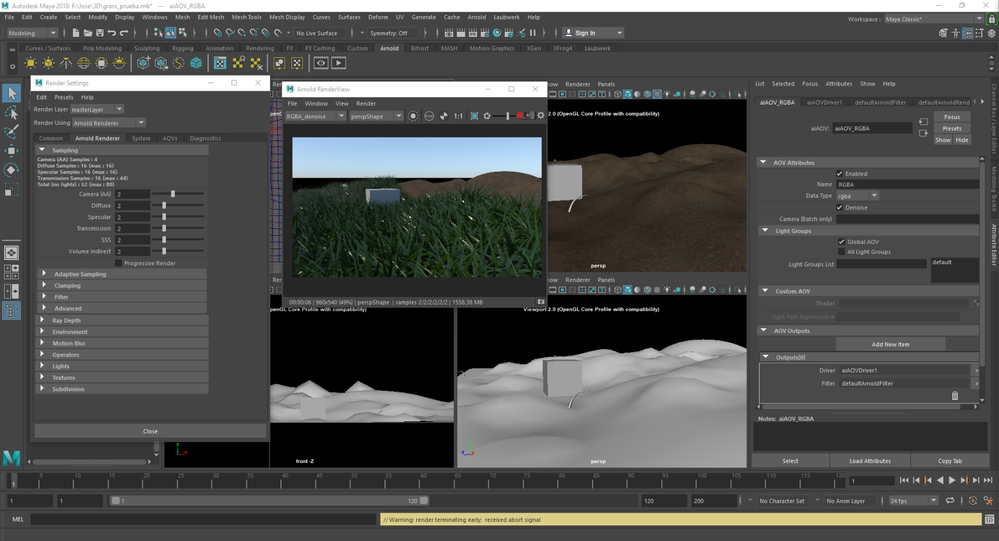Click the Presets button in Attribute Editor
Viewport: 999px width, 541px height.
click(x=952, y=129)
